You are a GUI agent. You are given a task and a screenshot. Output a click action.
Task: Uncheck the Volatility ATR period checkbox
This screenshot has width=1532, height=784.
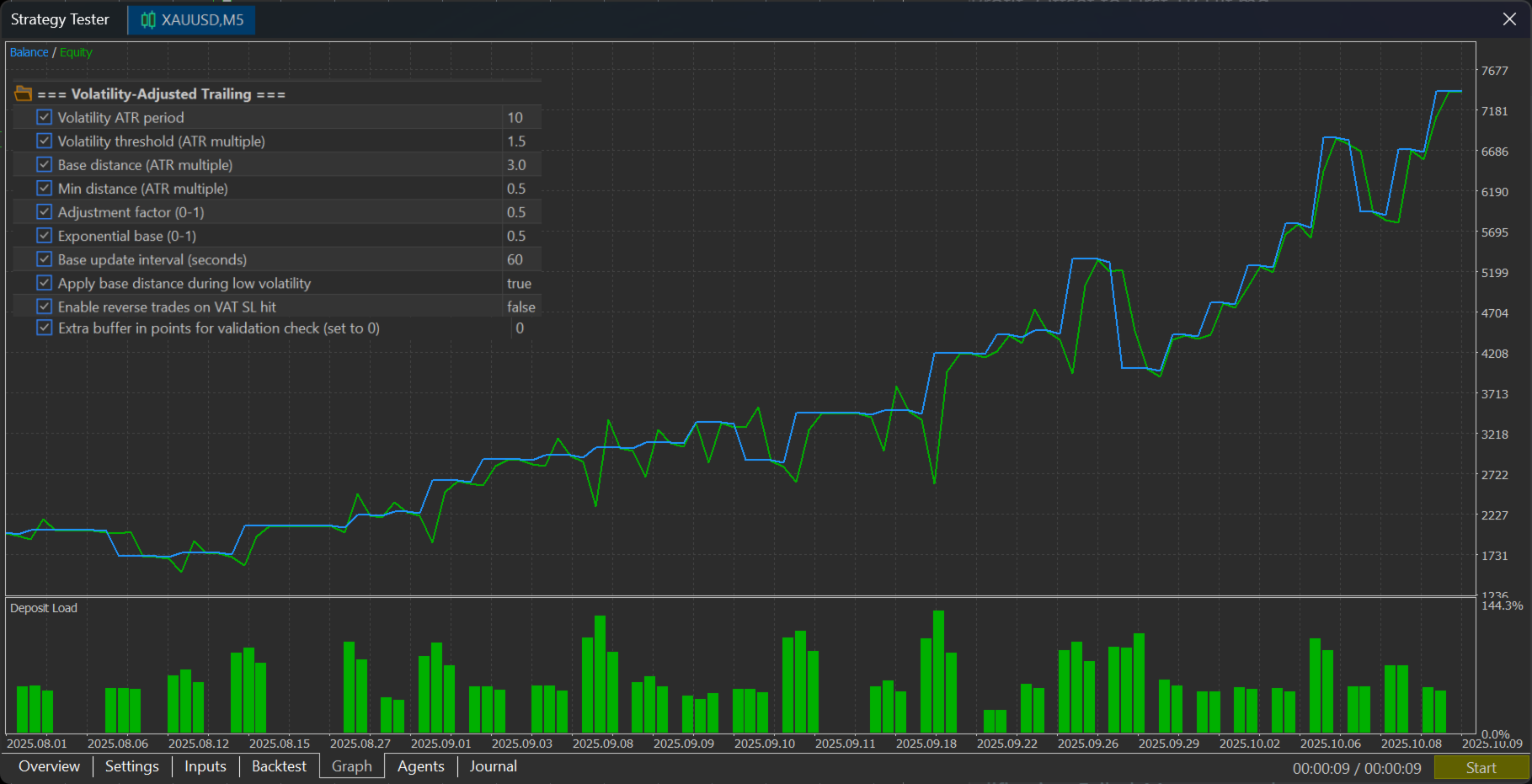[45, 117]
